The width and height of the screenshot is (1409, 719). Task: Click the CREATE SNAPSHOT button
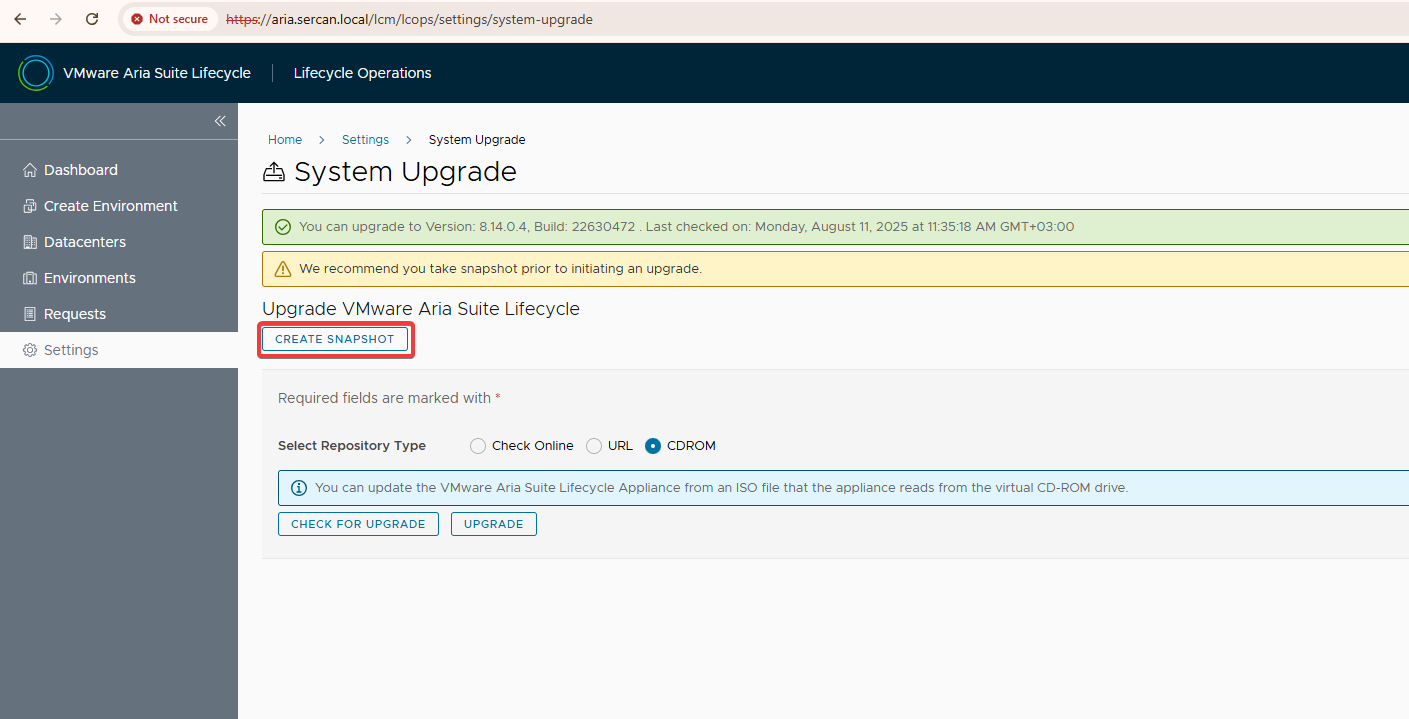click(x=335, y=339)
